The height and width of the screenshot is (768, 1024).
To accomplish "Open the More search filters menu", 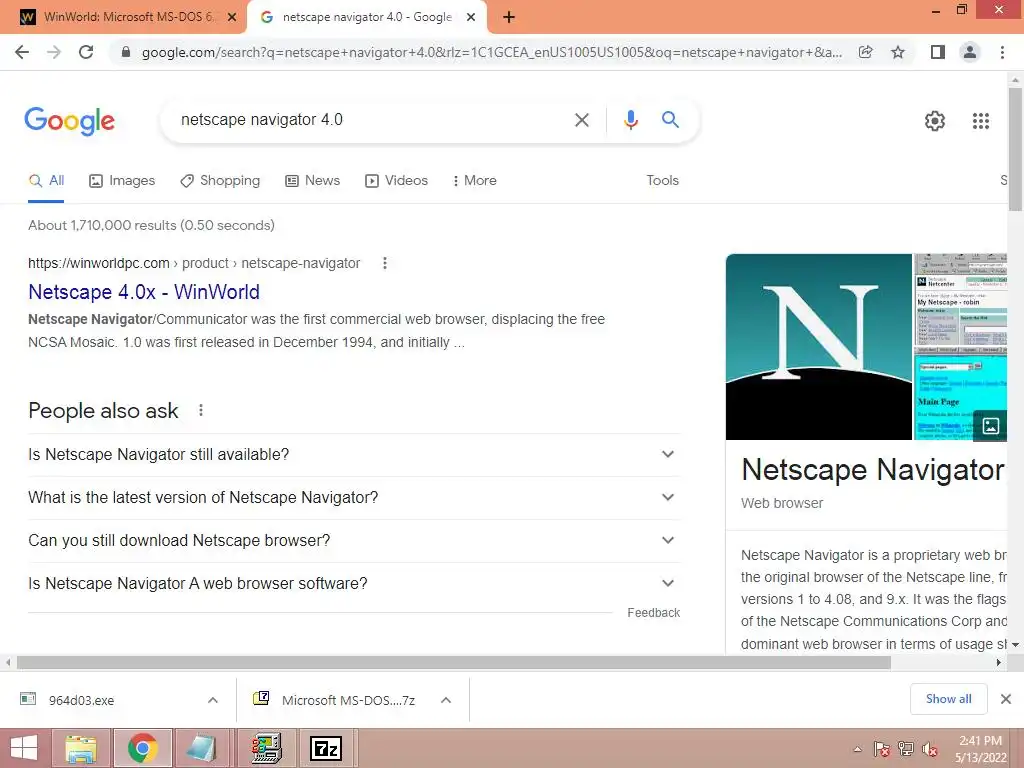I will click(475, 180).
